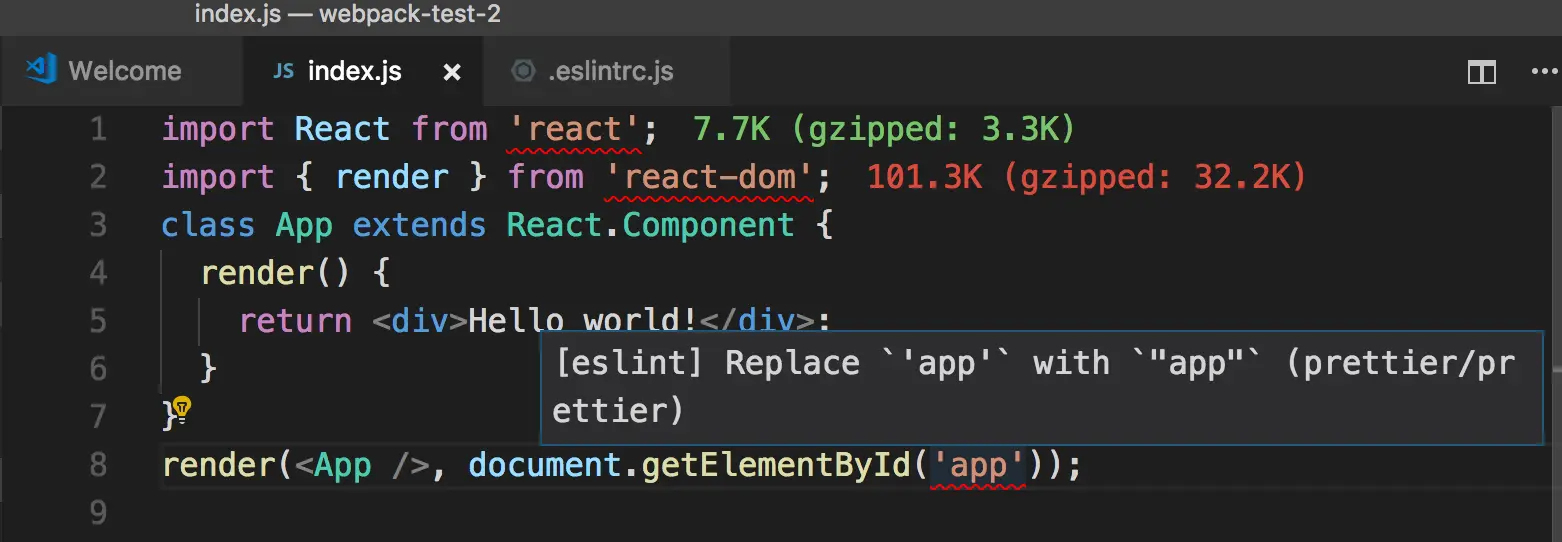1562x542 pixels.
Task: Click the render() method on line 4
Action: point(275,273)
